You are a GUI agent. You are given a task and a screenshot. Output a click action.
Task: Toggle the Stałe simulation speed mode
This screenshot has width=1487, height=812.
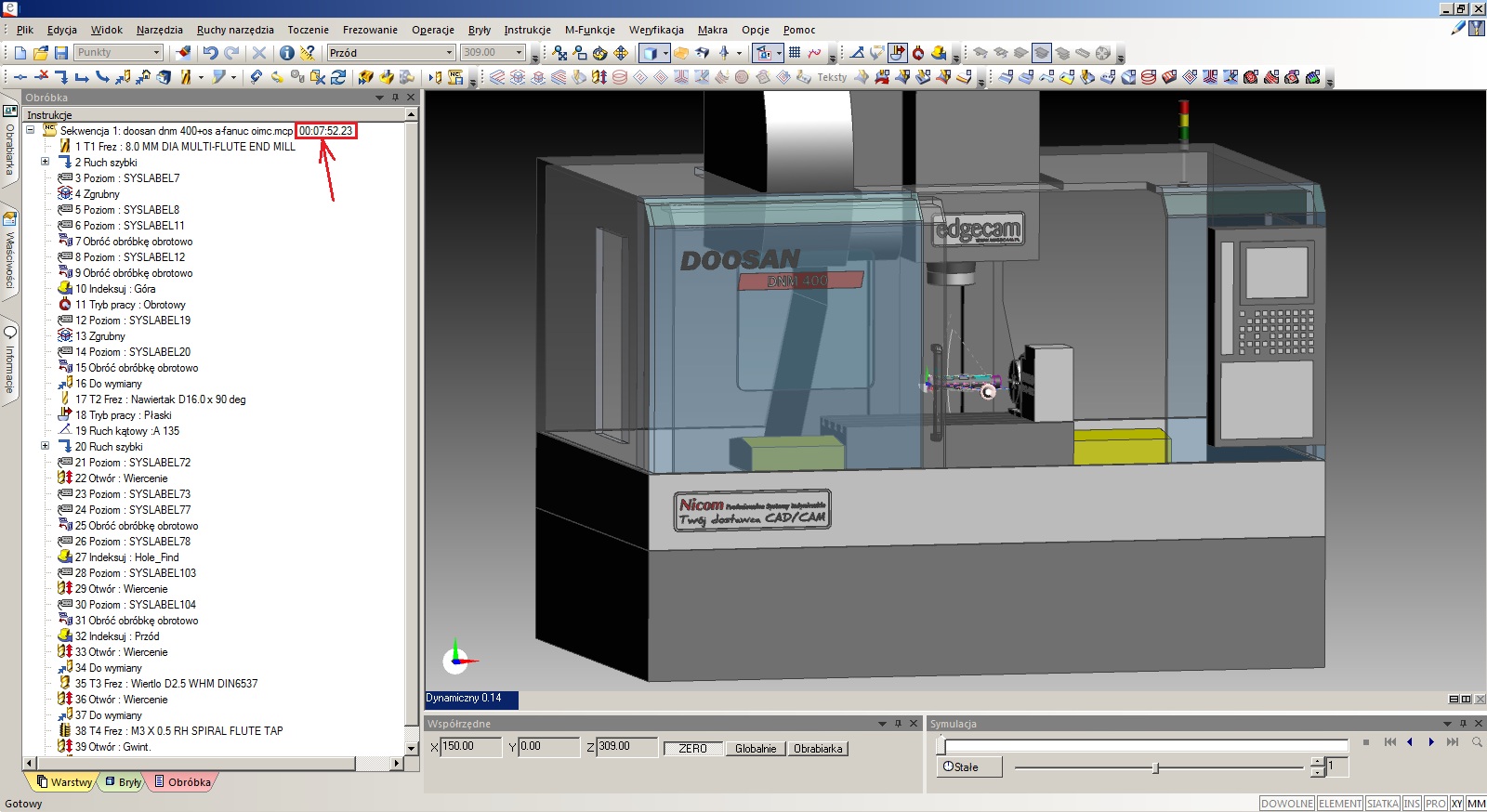[968, 766]
